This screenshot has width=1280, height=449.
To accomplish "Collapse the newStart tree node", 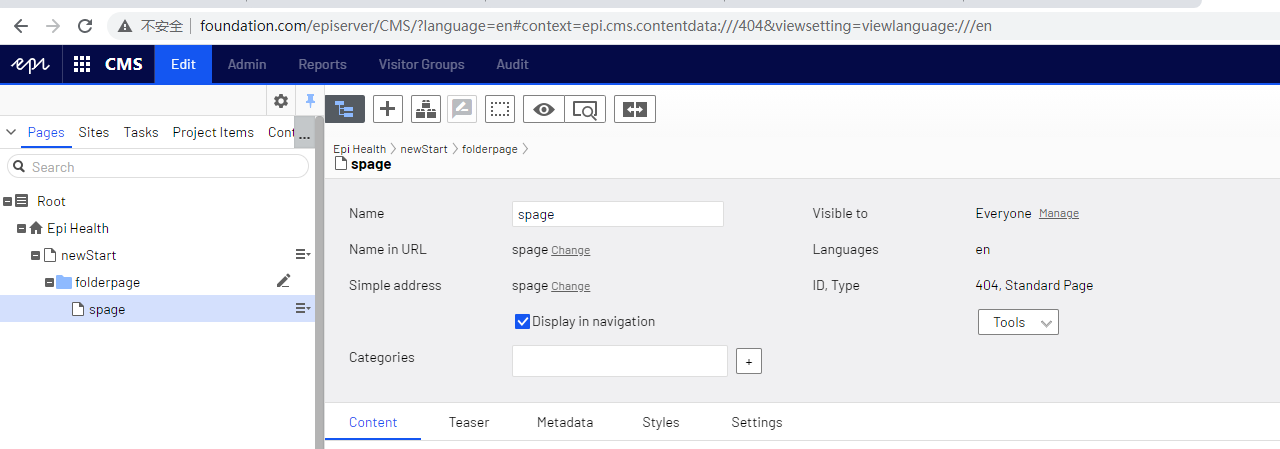I will click(35, 255).
